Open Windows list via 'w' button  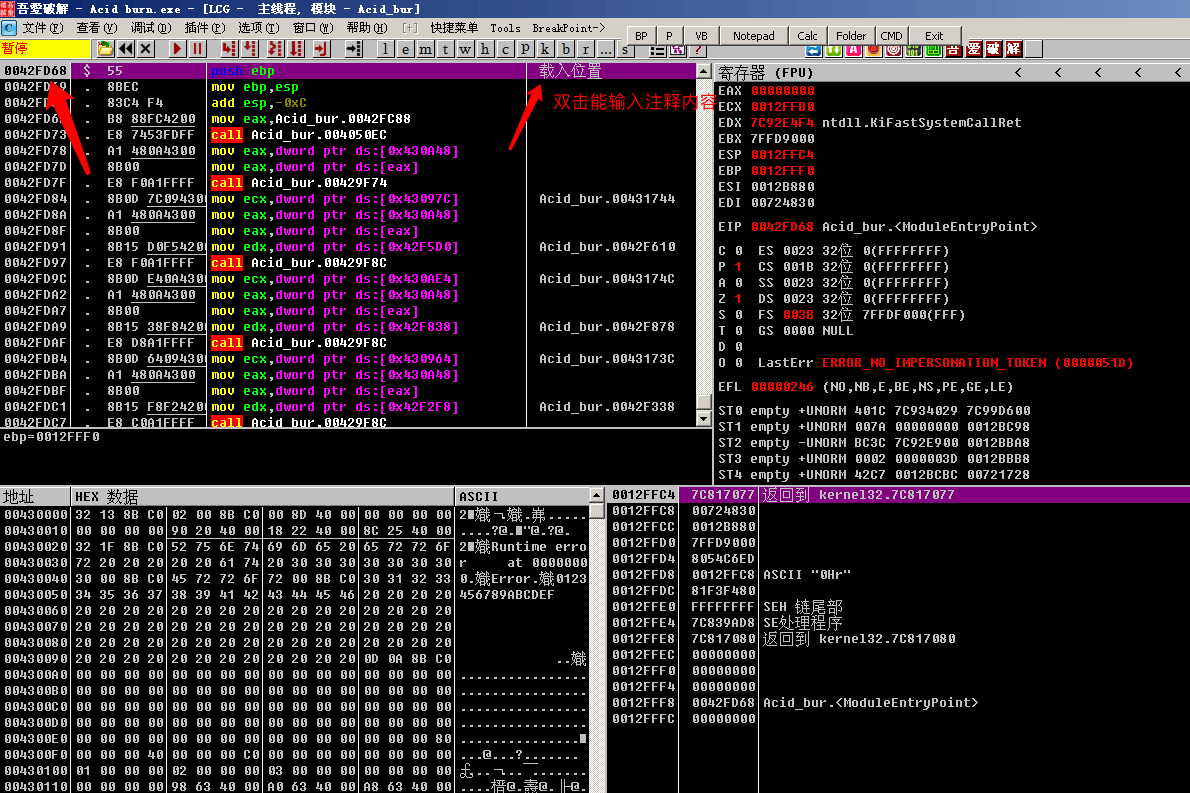(465, 49)
